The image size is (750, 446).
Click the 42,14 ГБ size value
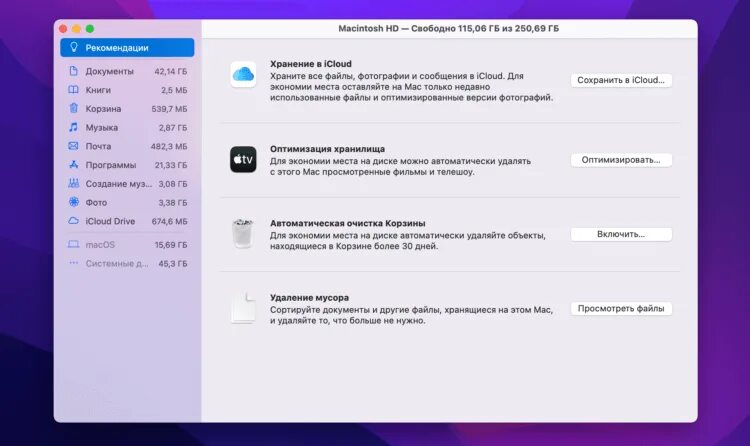click(x=171, y=71)
